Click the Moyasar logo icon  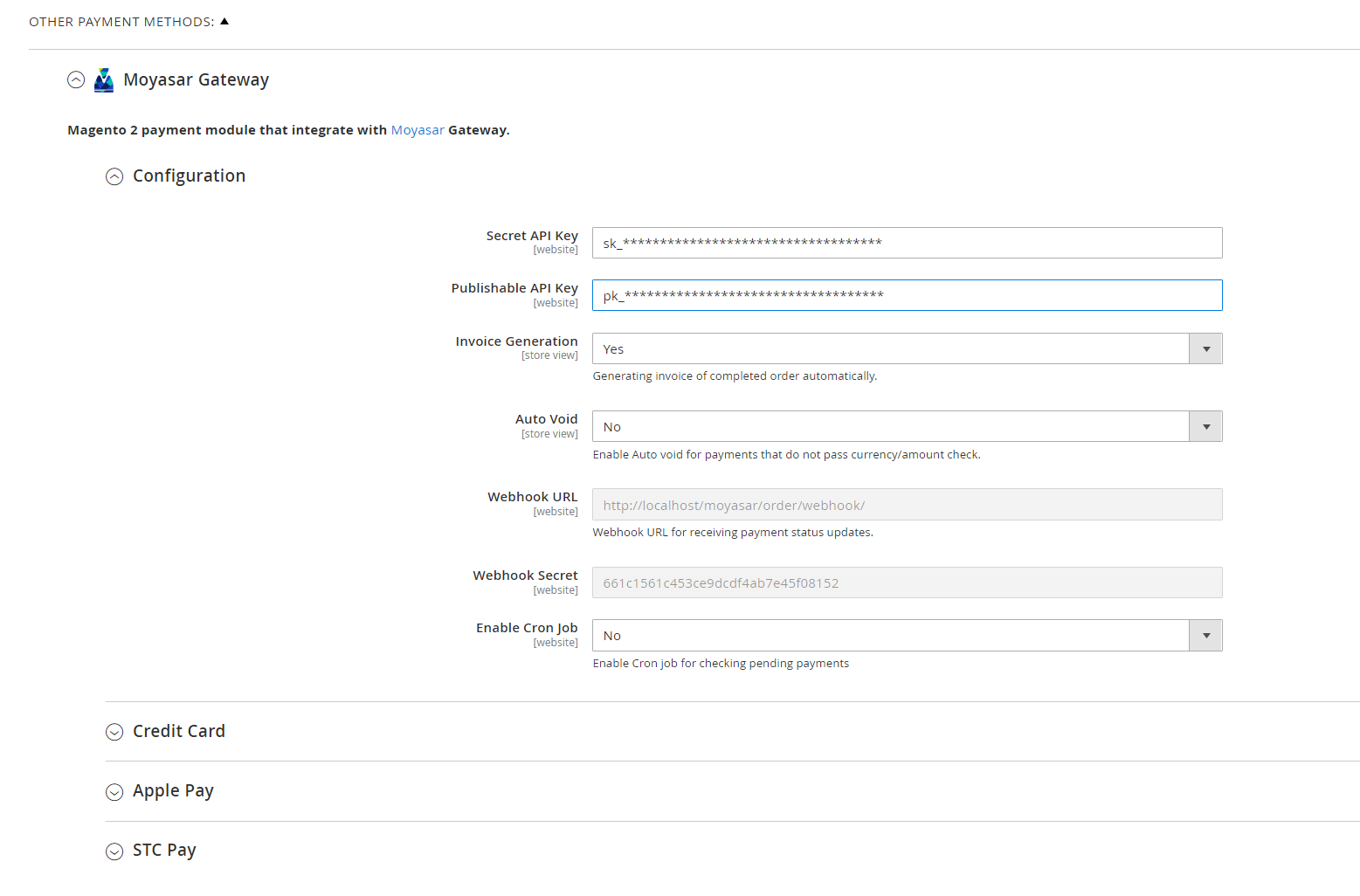pyautogui.click(x=104, y=80)
